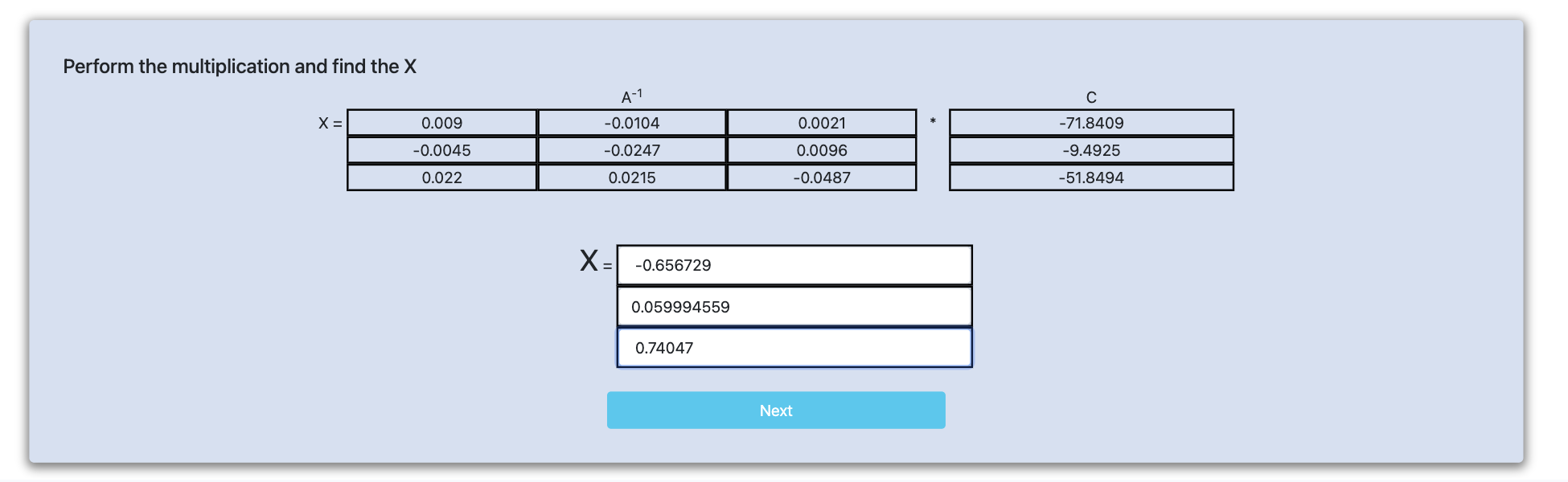Click the C column header label

click(x=1091, y=98)
